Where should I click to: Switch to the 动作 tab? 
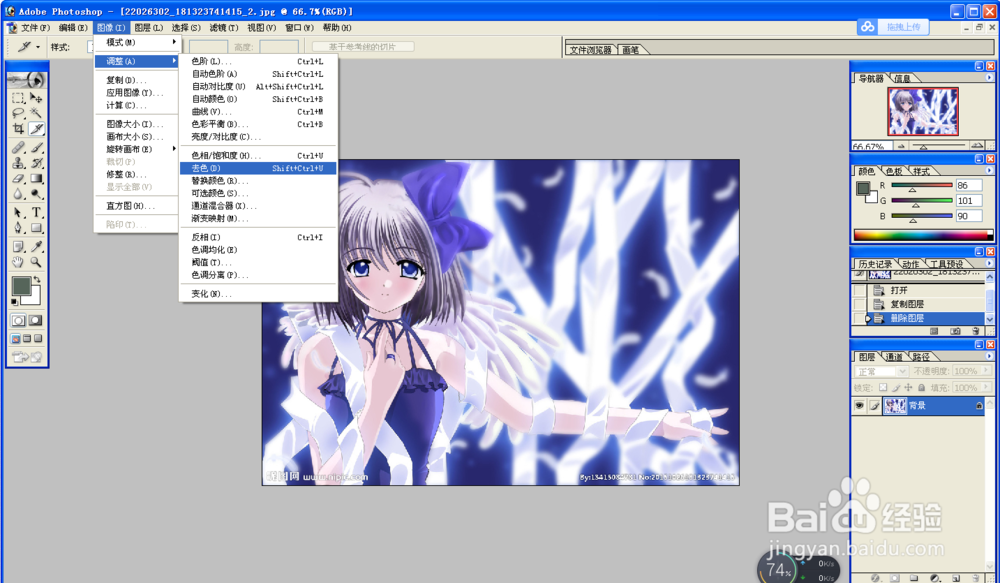(x=911, y=264)
